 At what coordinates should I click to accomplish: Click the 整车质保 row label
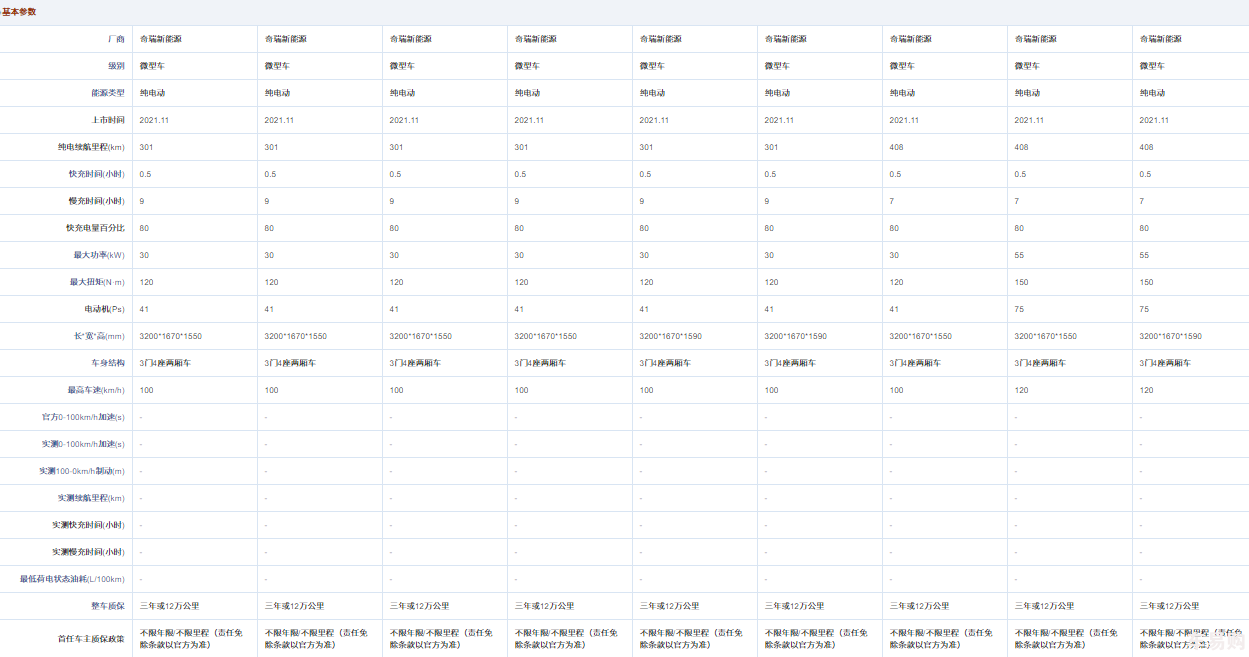tap(107, 606)
